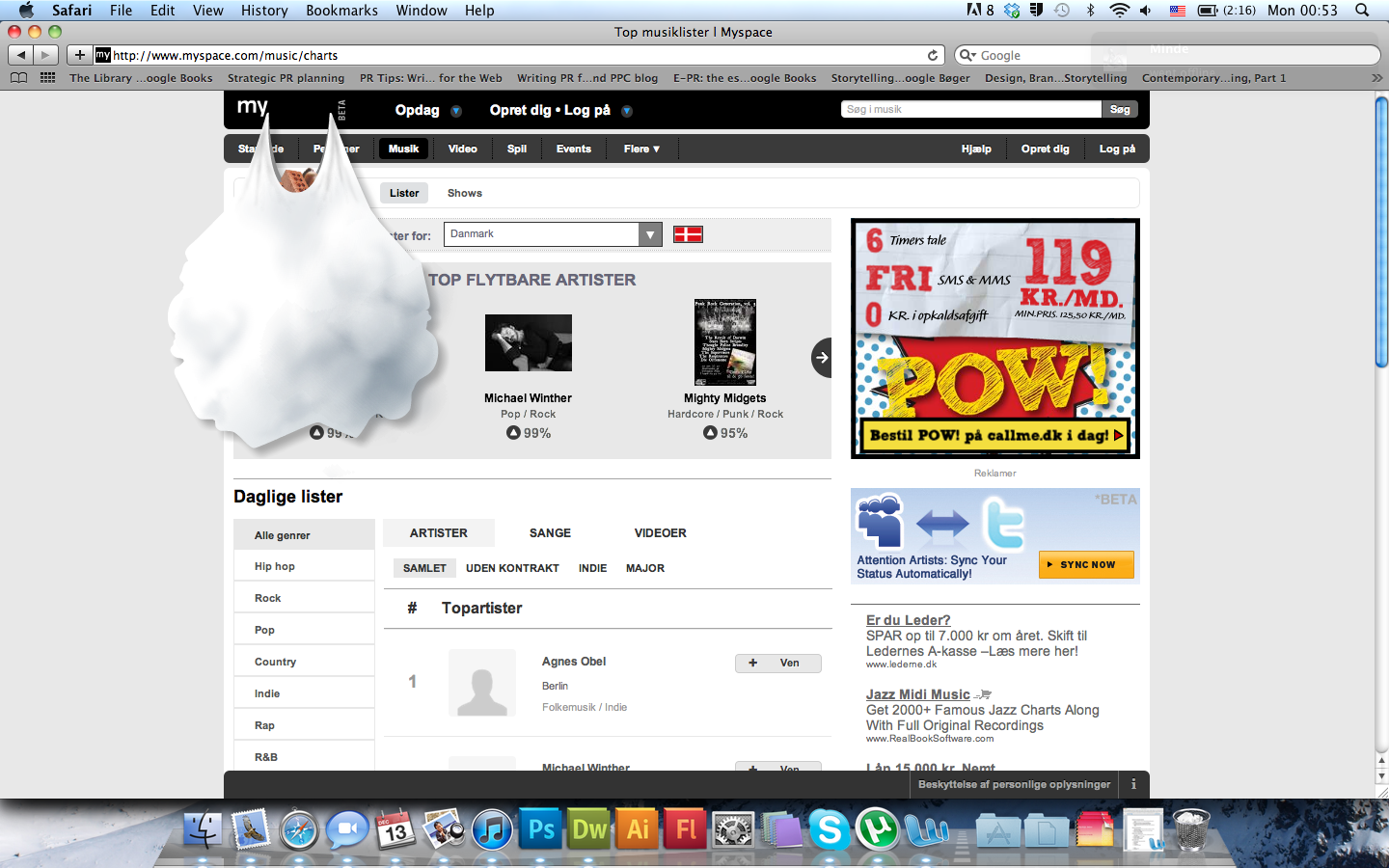Open the Safari History menu

coord(264,10)
